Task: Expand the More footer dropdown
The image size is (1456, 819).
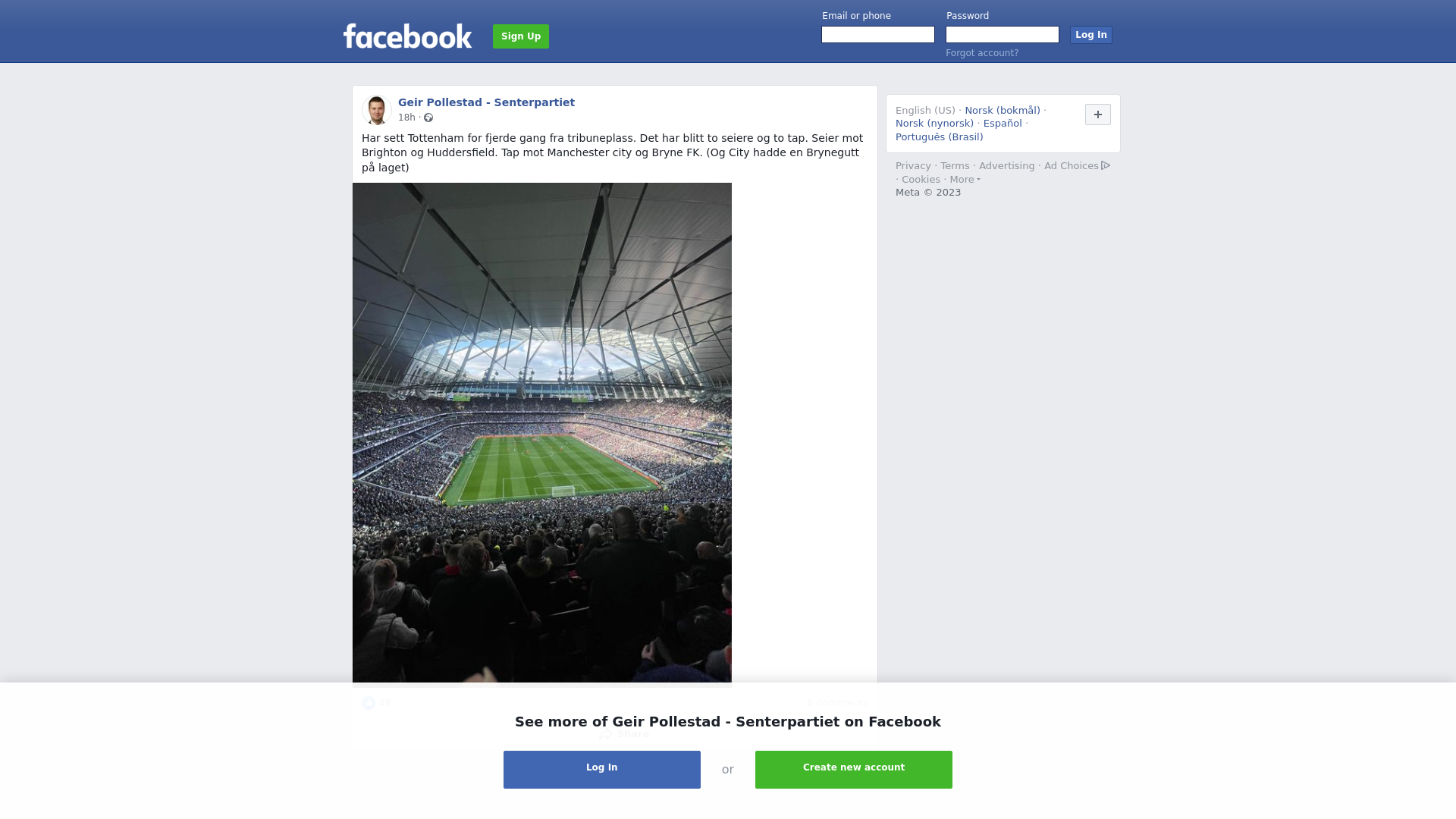Action: pos(965,180)
